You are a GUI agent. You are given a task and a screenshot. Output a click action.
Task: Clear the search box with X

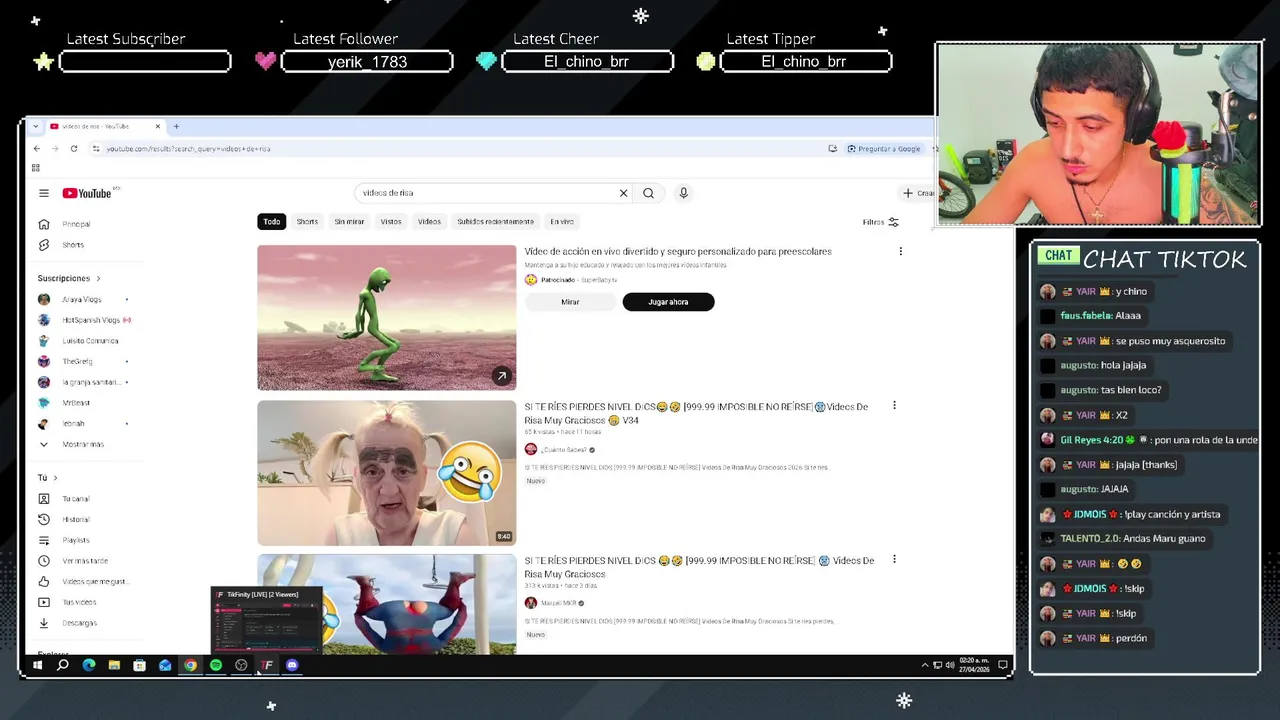tap(623, 193)
